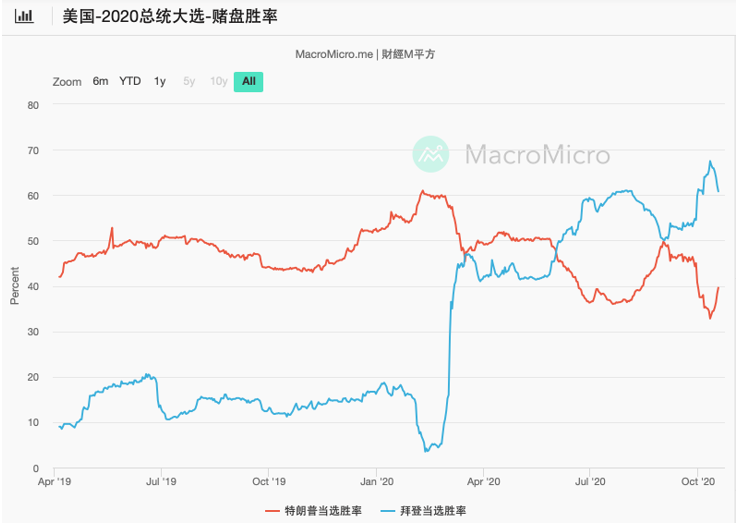The image size is (737, 524).
Task: Select the 10y zoom option
Action: pyautogui.click(x=219, y=81)
